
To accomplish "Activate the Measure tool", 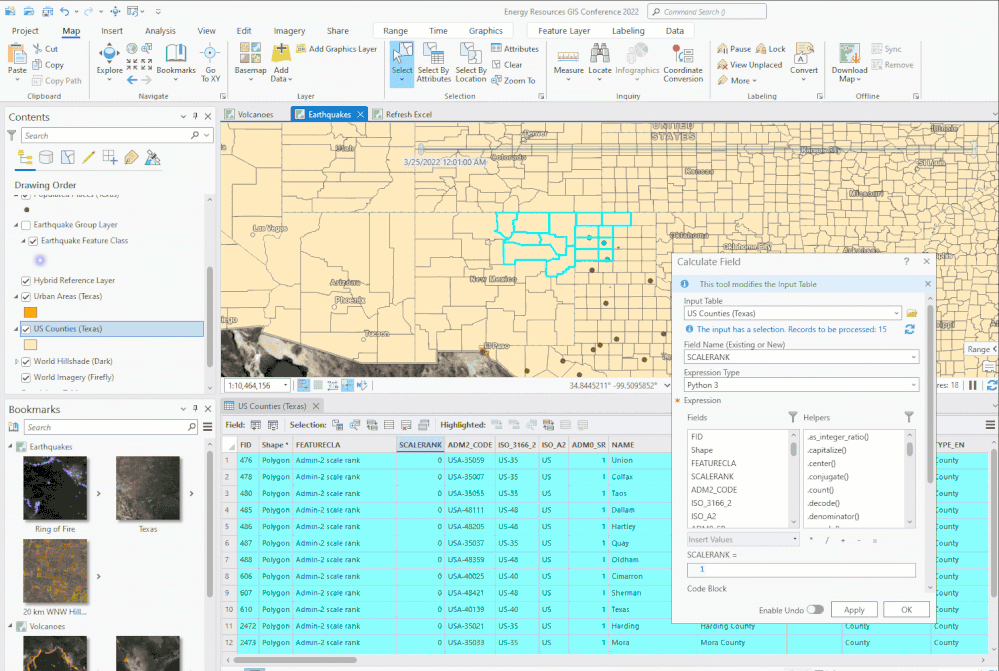I will click(x=568, y=58).
